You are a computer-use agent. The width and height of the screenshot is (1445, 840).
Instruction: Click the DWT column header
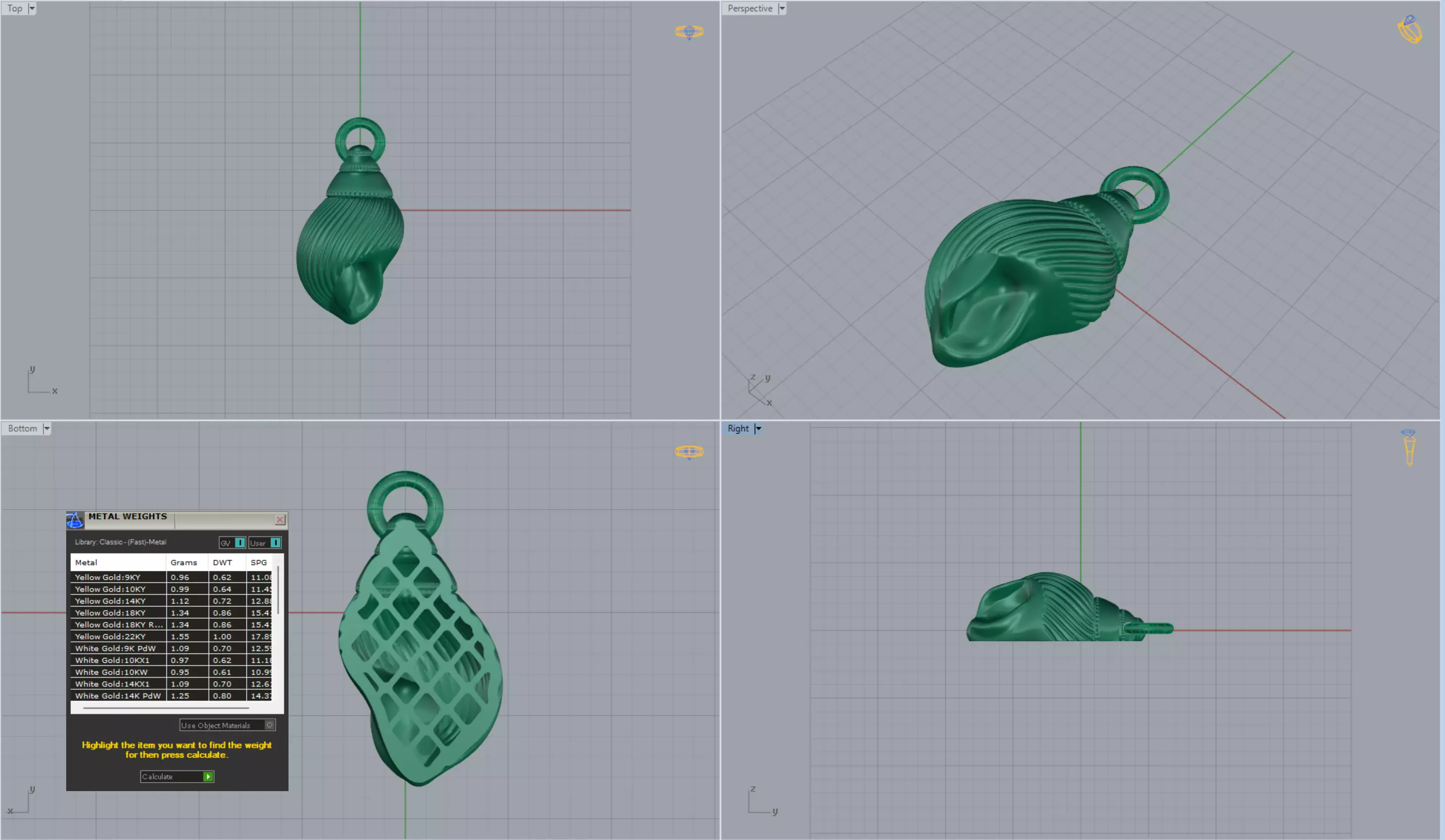pos(227,562)
